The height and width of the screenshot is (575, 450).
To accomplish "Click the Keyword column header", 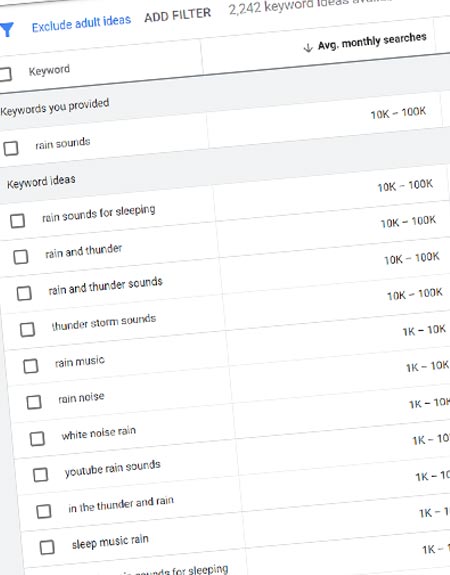I will pos(49,70).
